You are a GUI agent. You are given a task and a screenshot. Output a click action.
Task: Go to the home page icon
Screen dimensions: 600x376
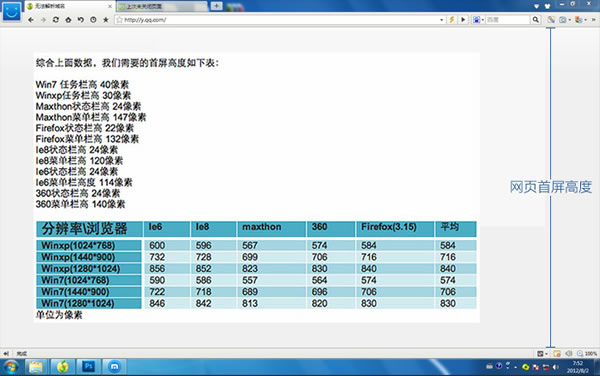point(68,20)
